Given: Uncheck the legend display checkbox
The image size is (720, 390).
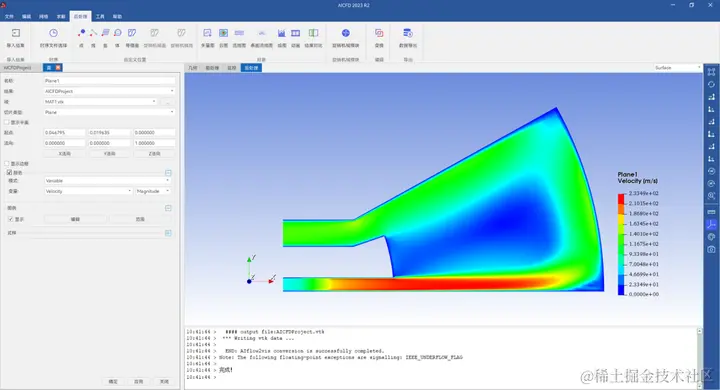Looking at the screenshot, I should pyautogui.click(x=11, y=219).
